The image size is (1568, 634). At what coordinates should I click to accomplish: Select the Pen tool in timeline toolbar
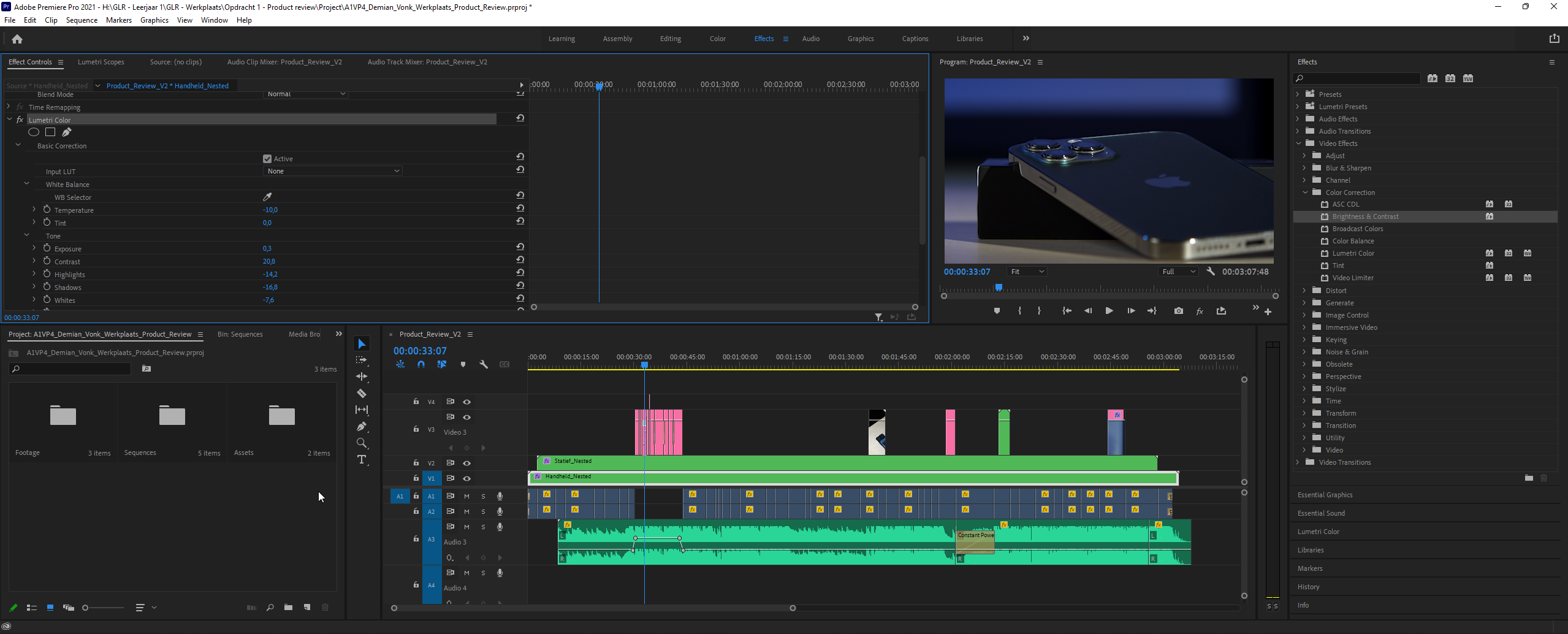[362, 426]
